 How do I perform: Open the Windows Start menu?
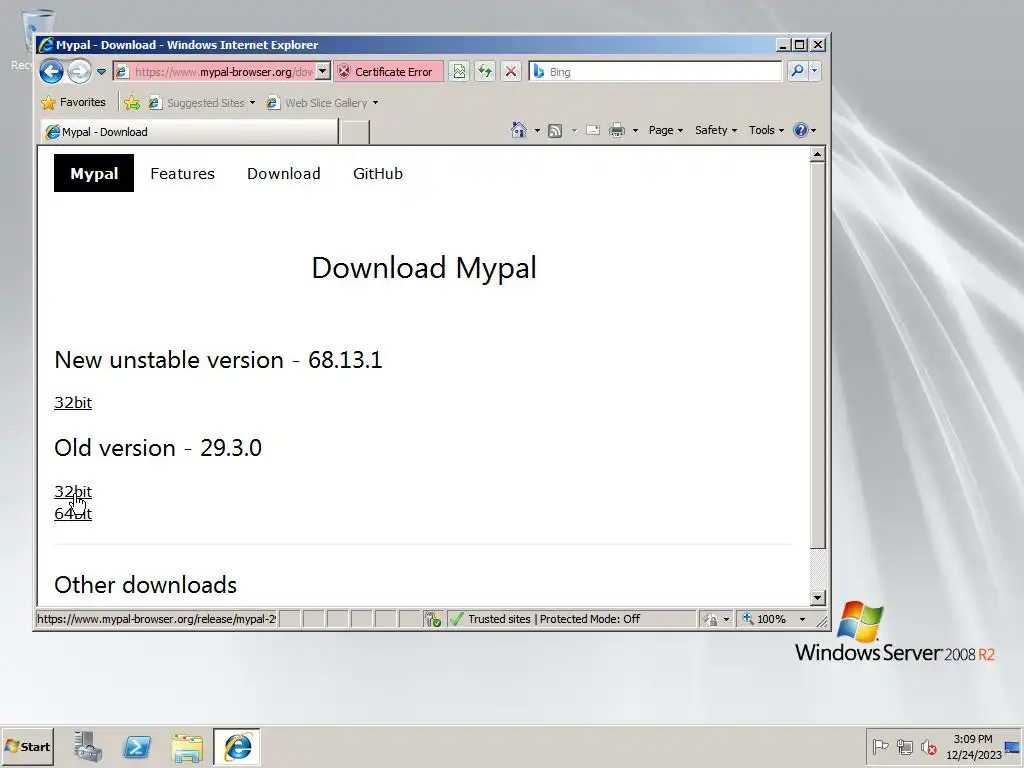pyautogui.click(x=27, y=747)
